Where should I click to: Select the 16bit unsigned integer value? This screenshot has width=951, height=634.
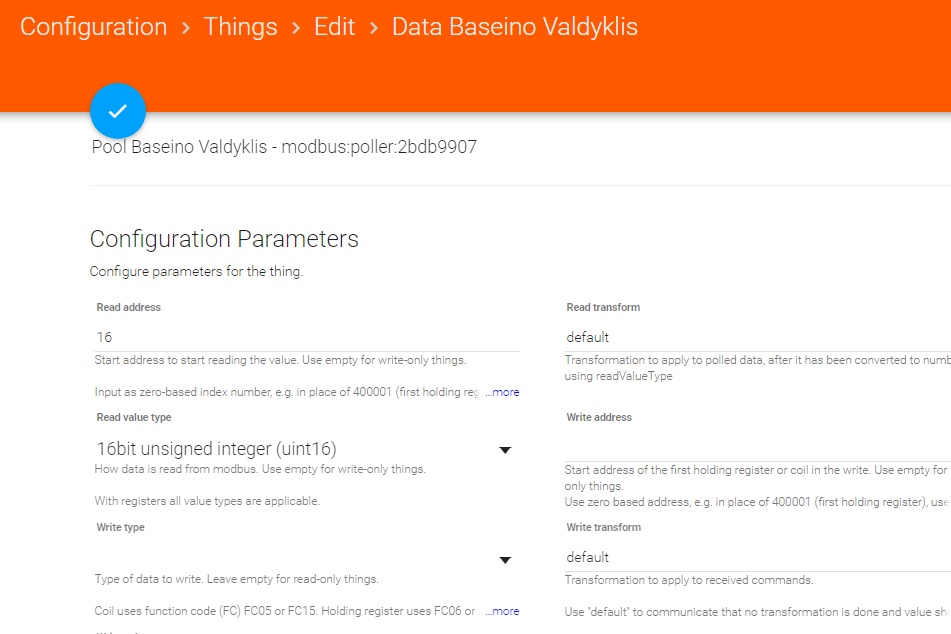[x=216, y=449]
